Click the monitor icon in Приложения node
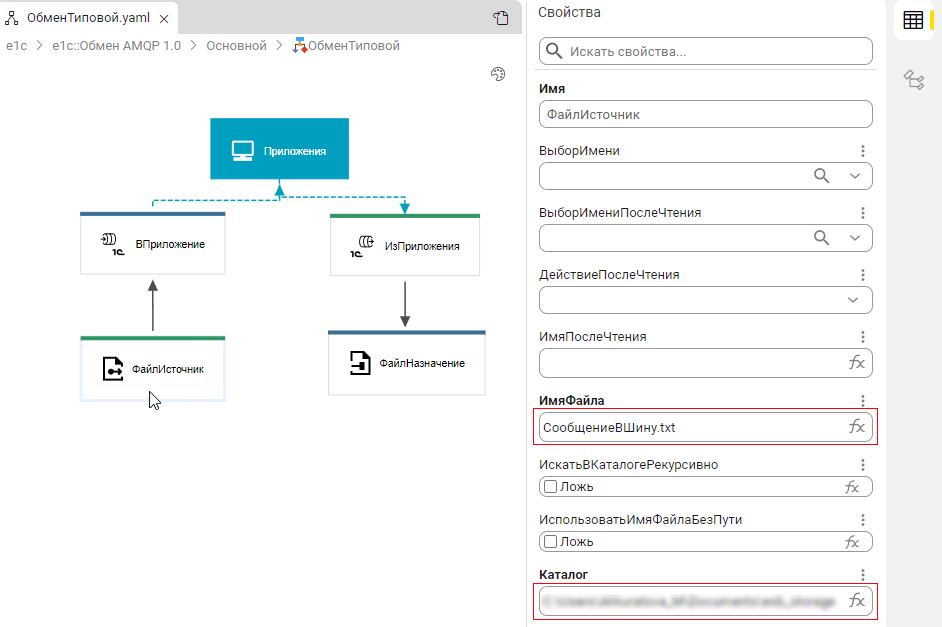This screenshot has width=942, height=627. (243, 151)
